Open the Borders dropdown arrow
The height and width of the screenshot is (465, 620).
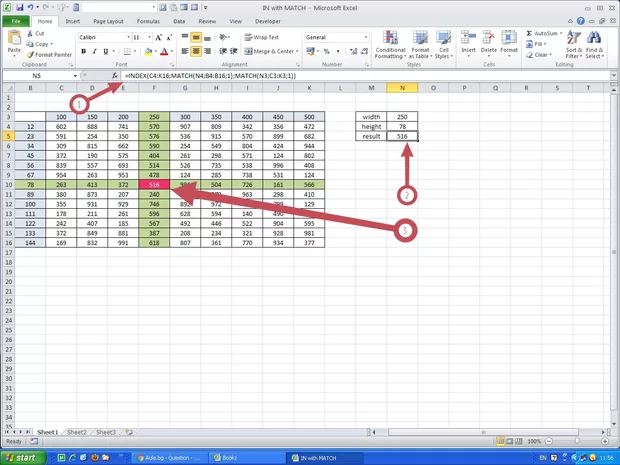point(135,51)
